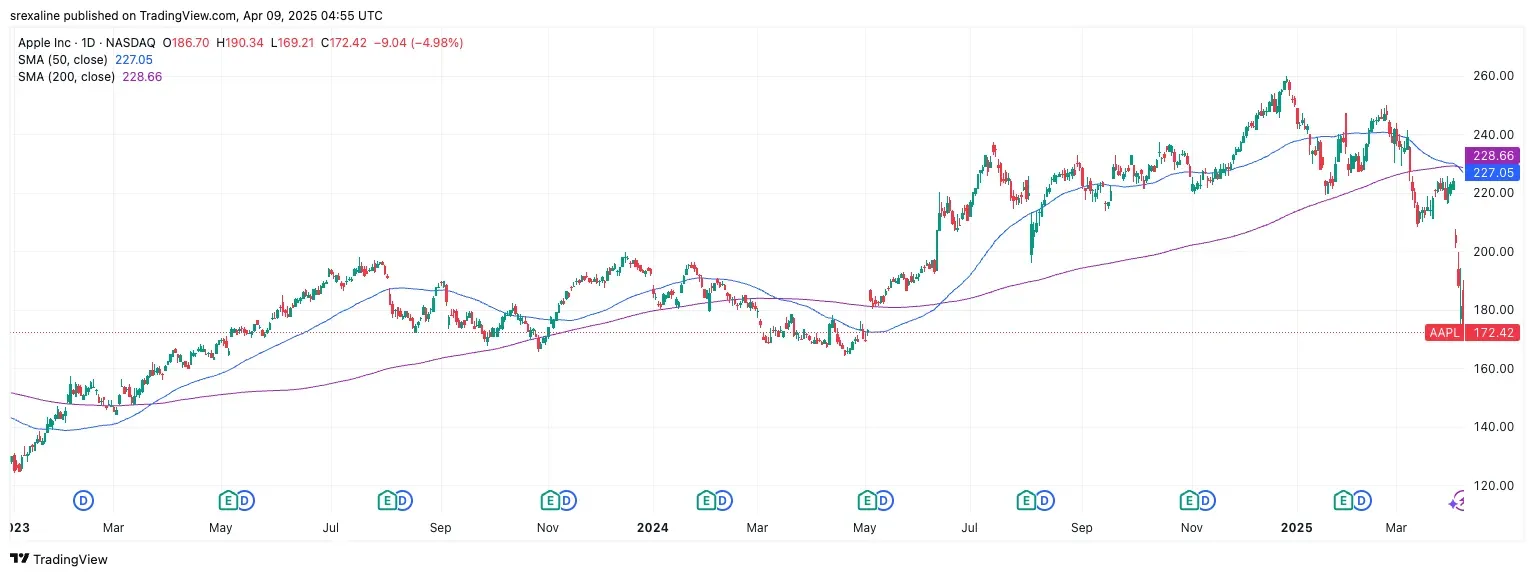Select the 'SMA (50, close)' indicator legend
The width and height of the screenshot is (1534, 576).
coord(62,60)
